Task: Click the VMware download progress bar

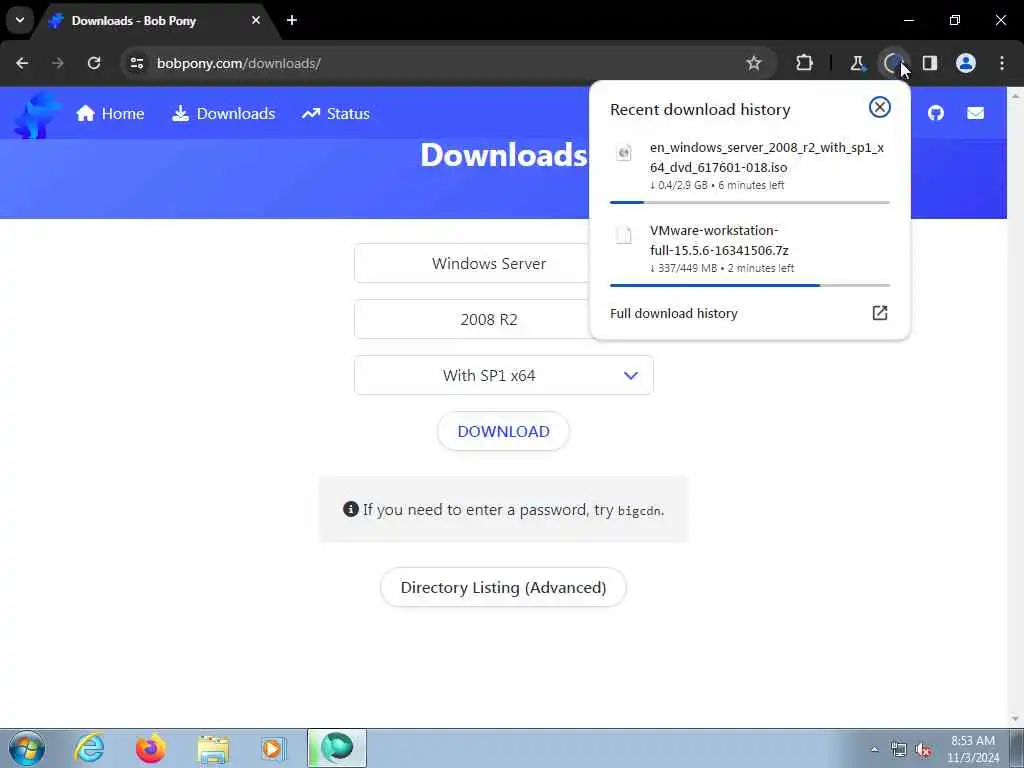Action: (x=750, y=285)
